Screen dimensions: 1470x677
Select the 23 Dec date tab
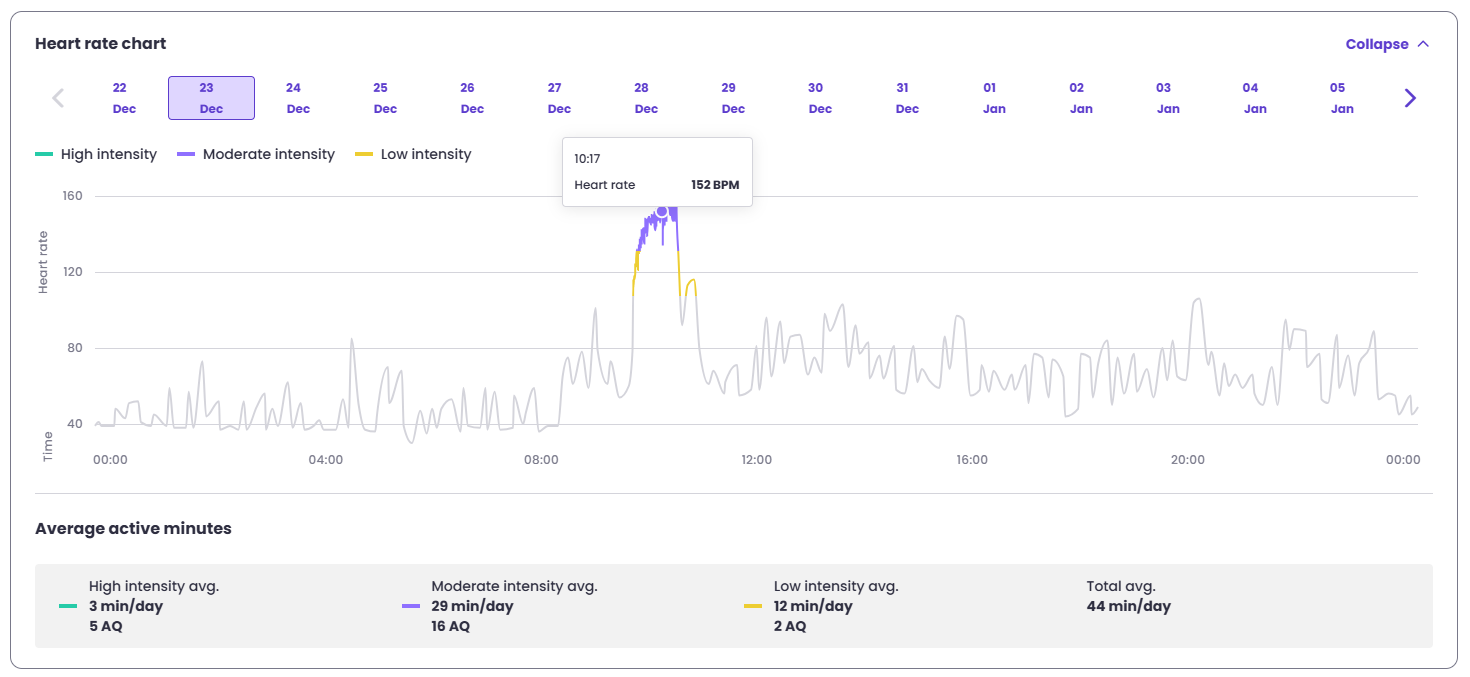[x=211, y=98]
